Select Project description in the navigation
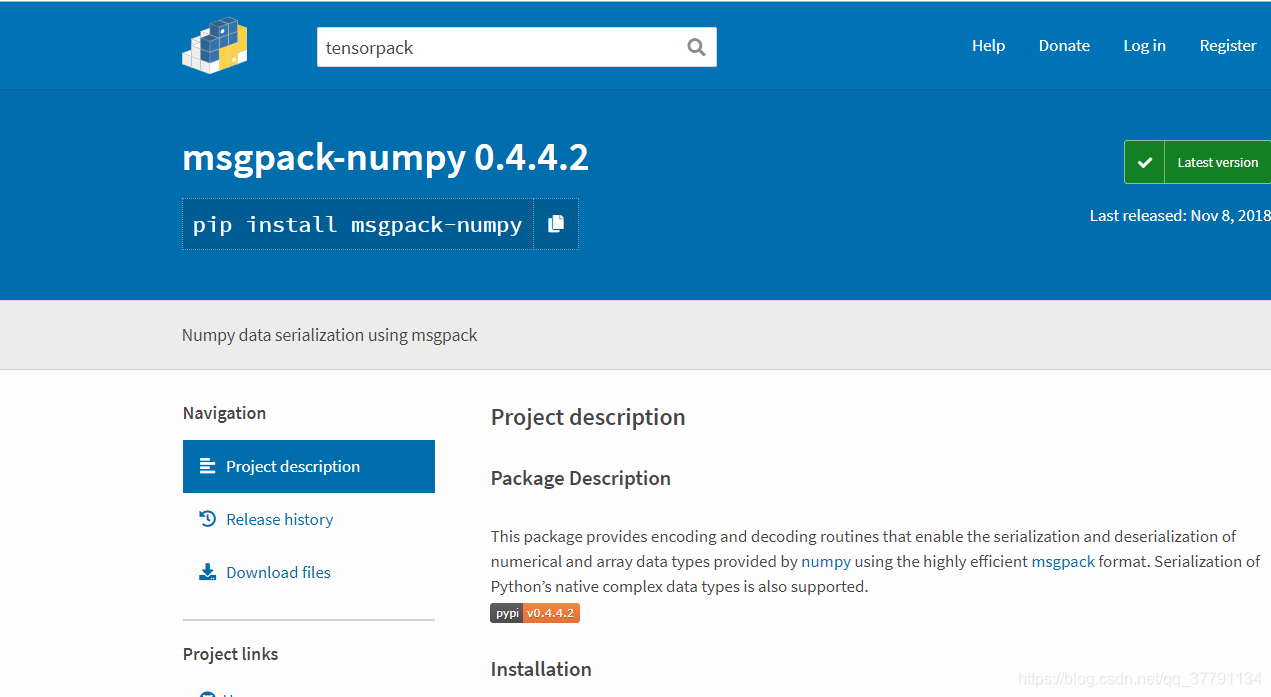Screen dimensions: 1271x697 (x=293, y=465)
